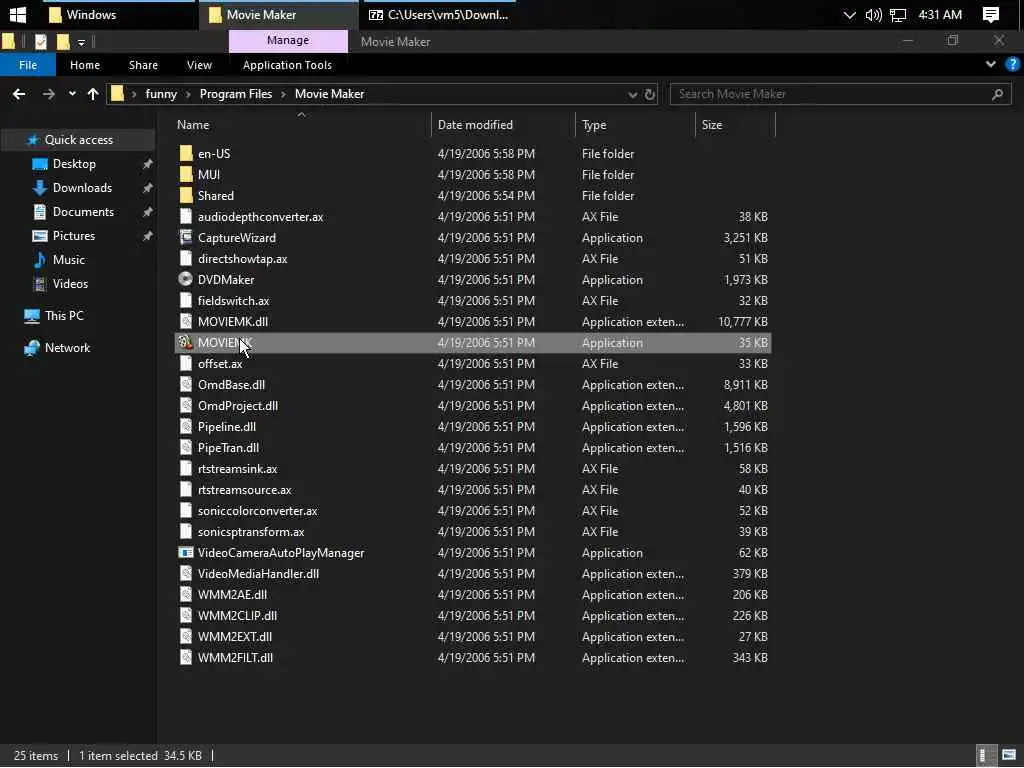The height and width of the screenshot is (768, 1024).
Task: Click the New Folder quick access toolbar icon
Action: (63, 42)
